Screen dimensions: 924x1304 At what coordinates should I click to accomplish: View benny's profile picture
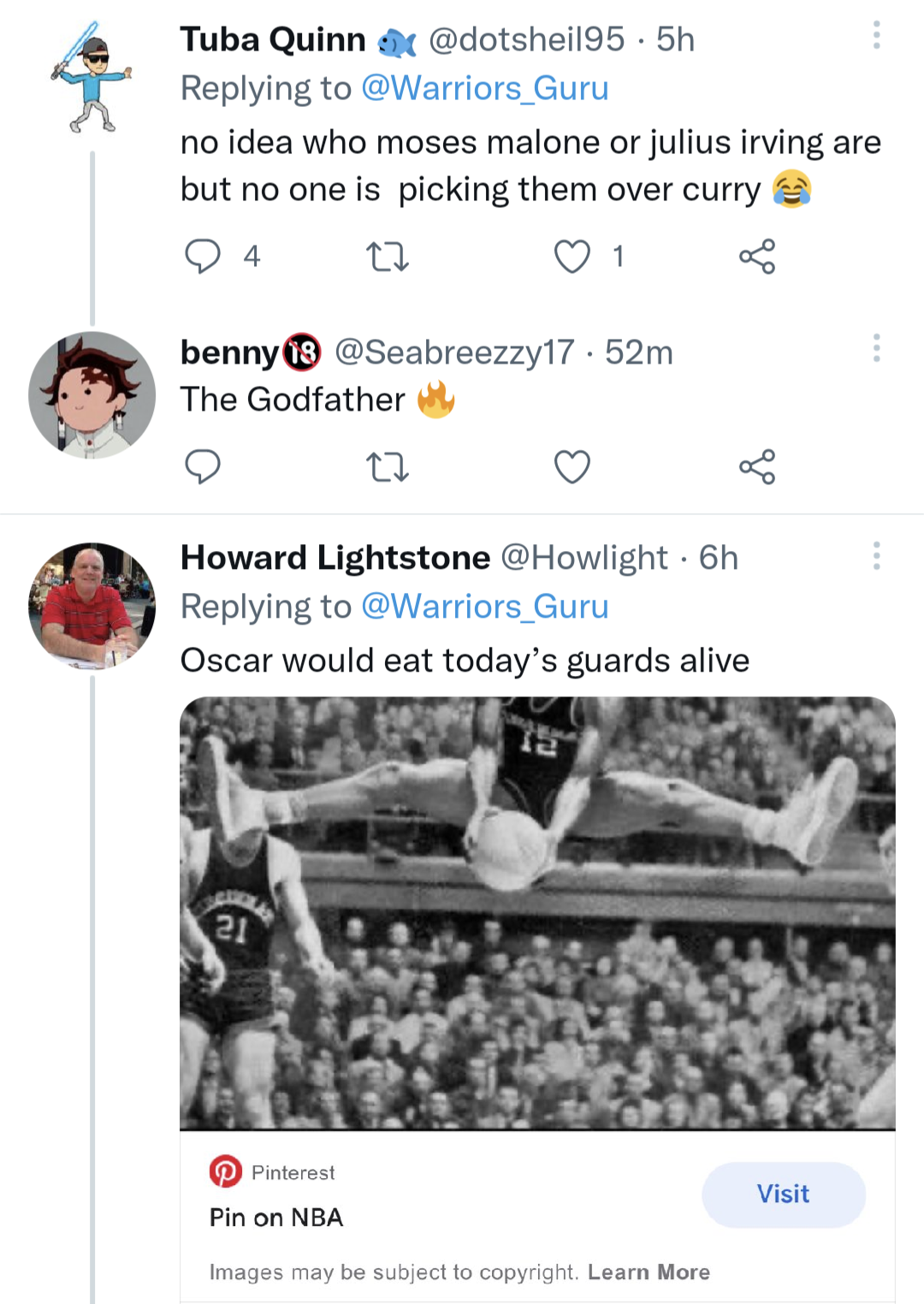point(92,394)
